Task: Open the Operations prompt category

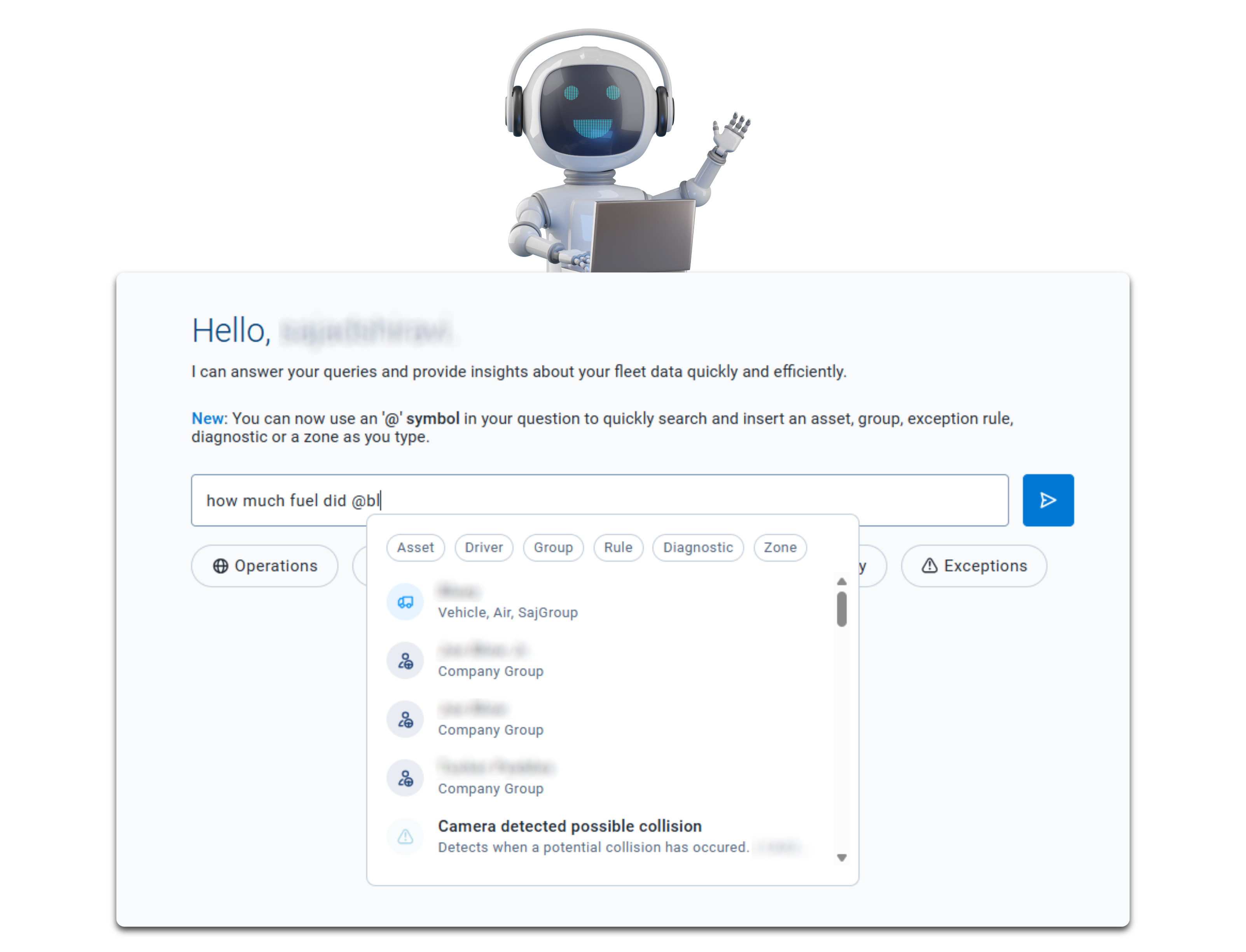Action: [x=265, y=565]
